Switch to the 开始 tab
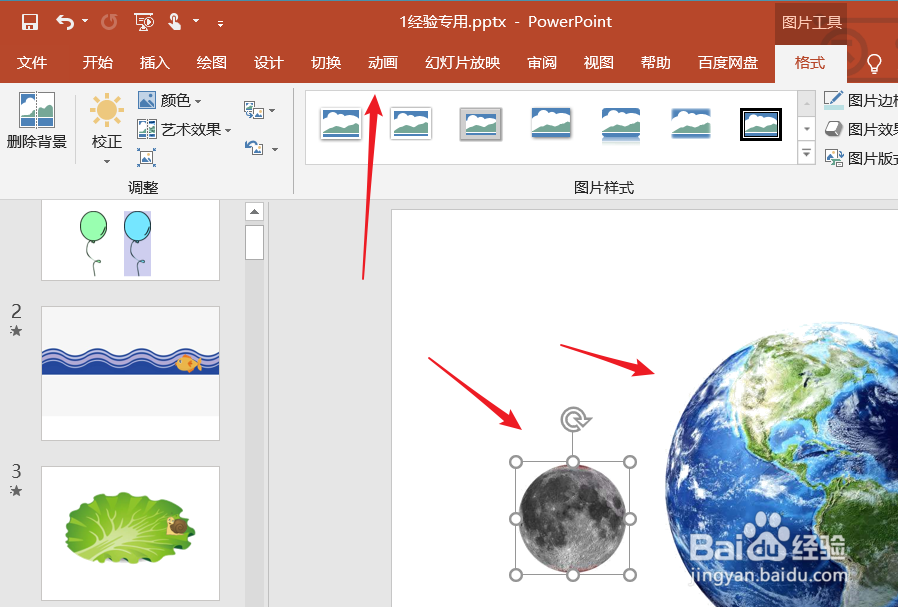This screenshot has width=898, height=607. coord(97,62)
